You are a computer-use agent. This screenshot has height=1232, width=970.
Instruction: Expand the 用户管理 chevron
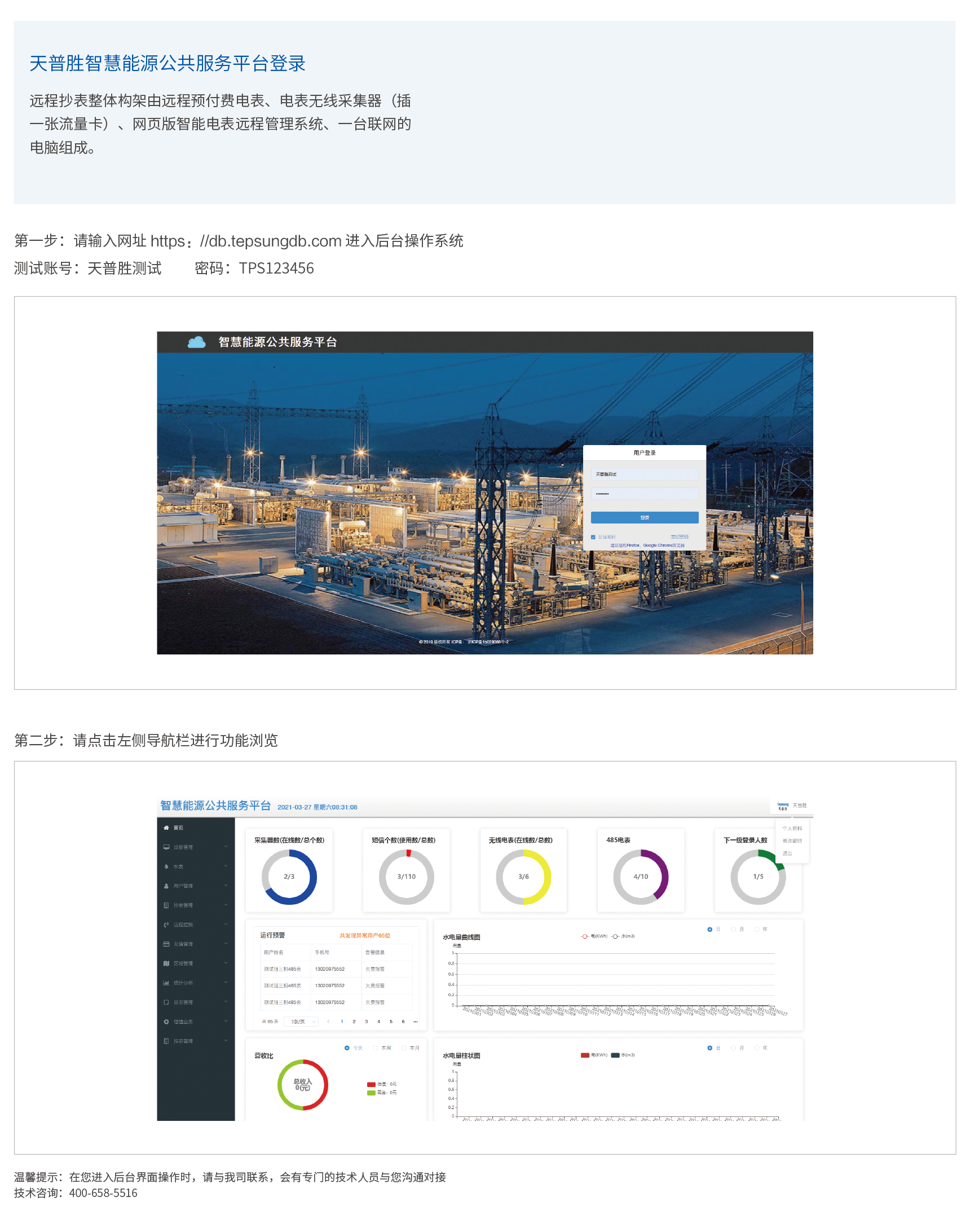[226, 885]
